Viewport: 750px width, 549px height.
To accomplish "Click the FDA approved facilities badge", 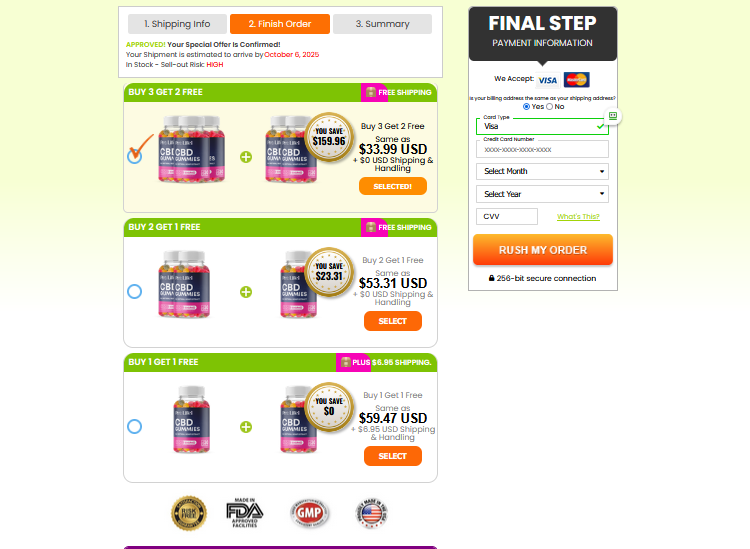I will pyautogui.click(x=244, y=513).
